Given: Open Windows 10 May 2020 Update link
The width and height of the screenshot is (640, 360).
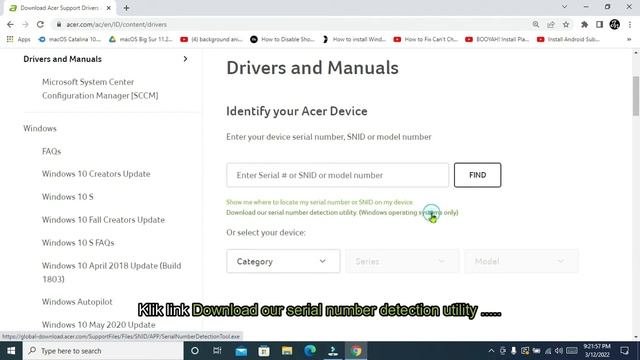Looking at the screenshot, I should [98, 324].
